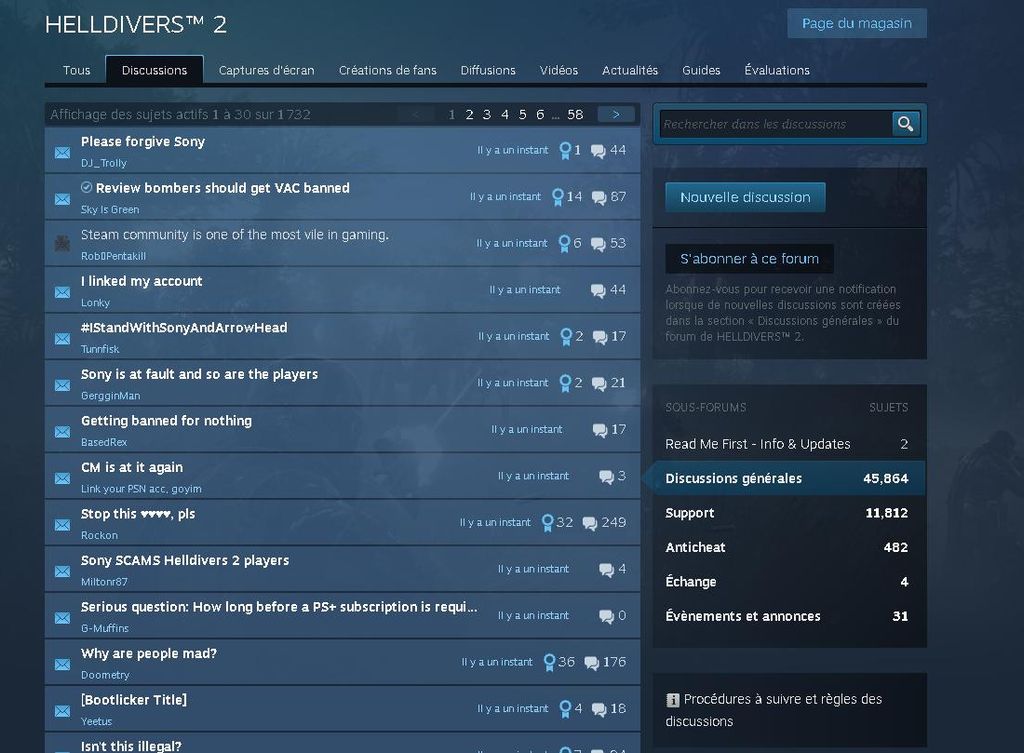Open the 'Support' sub-forum
Screen dimensions: 1024x753
coord(789,513)
